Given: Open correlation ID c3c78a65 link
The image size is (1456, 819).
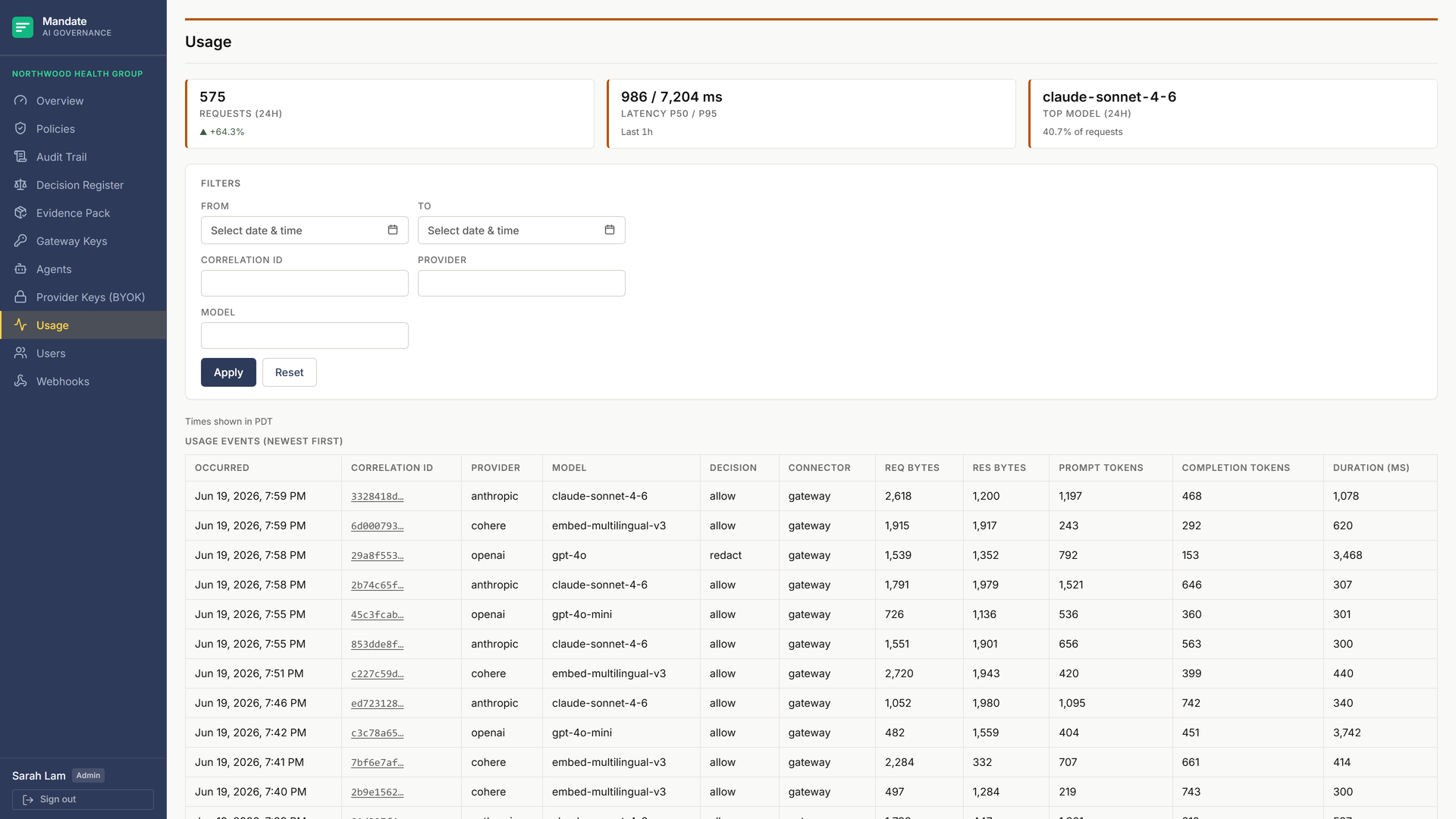Looking at the screenshot, I should coord(377,733).
